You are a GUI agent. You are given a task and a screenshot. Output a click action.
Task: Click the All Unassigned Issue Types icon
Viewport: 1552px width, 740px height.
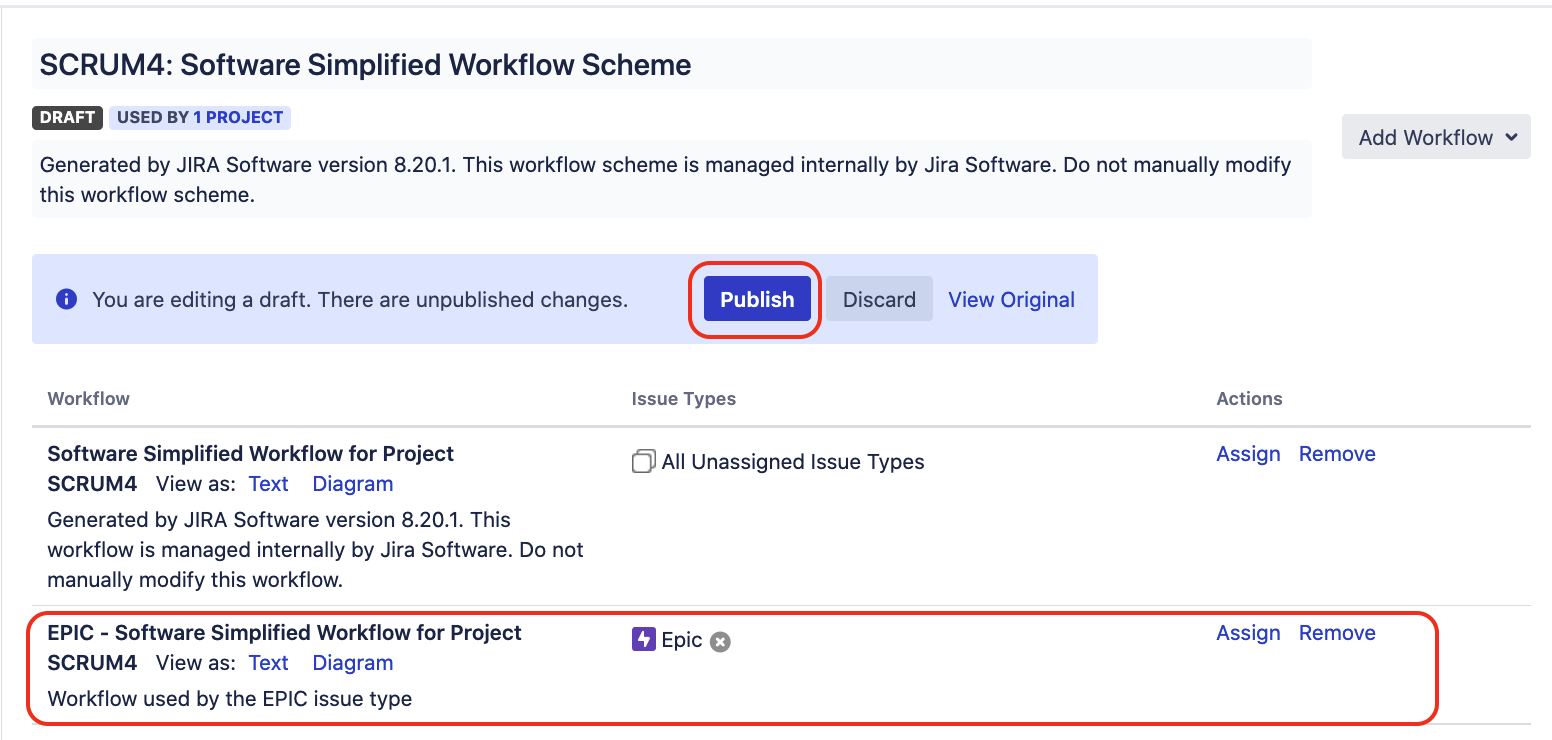coord(644,461)
